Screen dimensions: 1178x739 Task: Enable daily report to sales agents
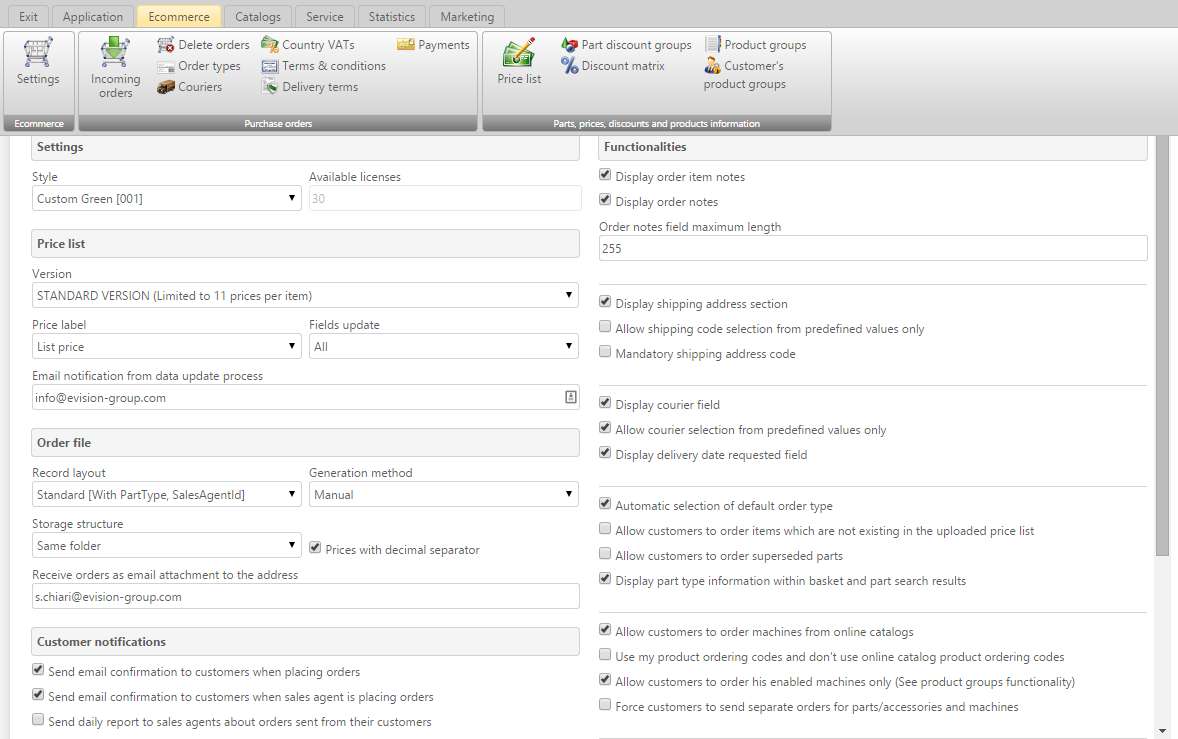point(37,719)
